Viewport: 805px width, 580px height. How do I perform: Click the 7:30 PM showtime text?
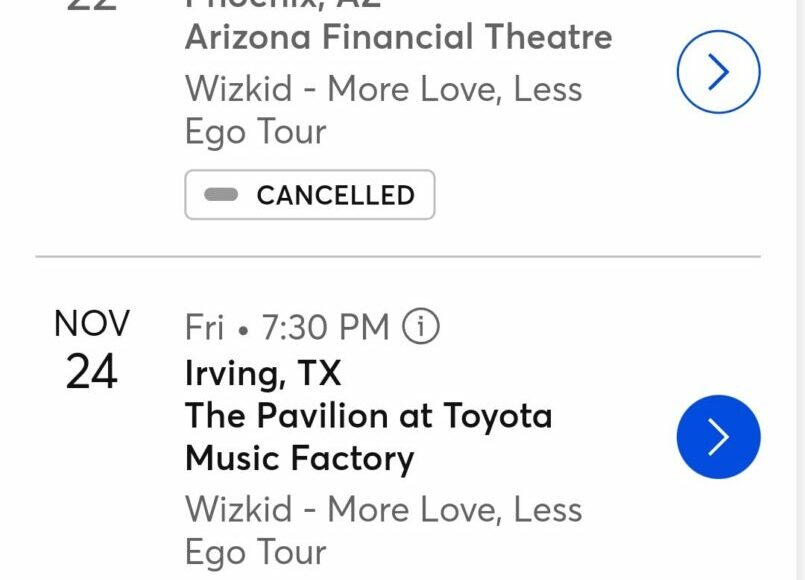[325, 327]
